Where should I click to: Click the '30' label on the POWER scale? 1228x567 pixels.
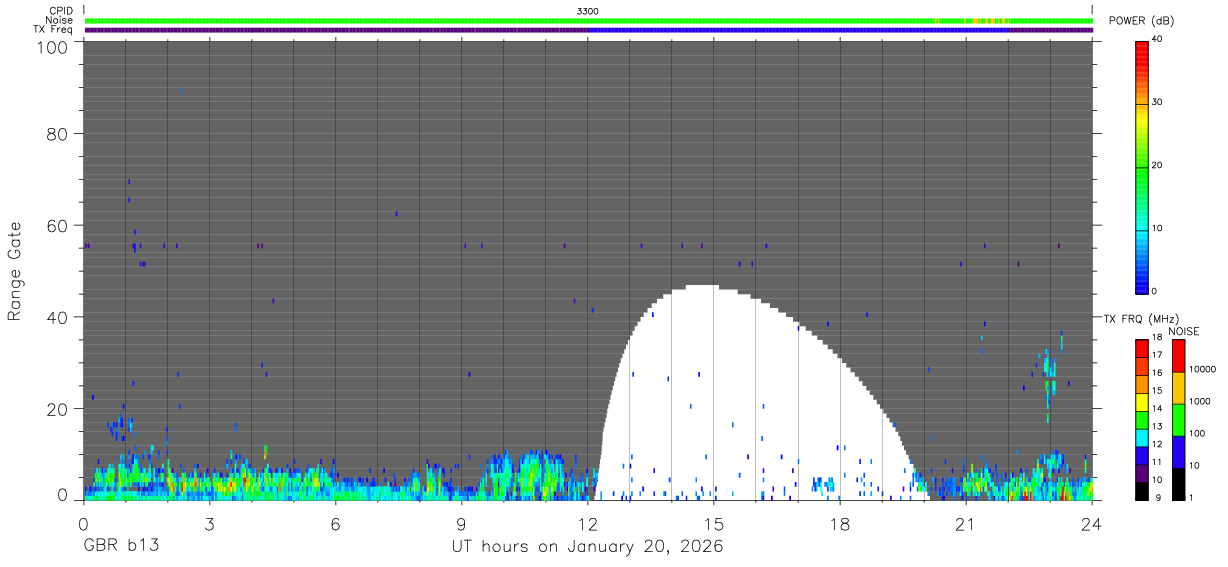point(1156,102)
